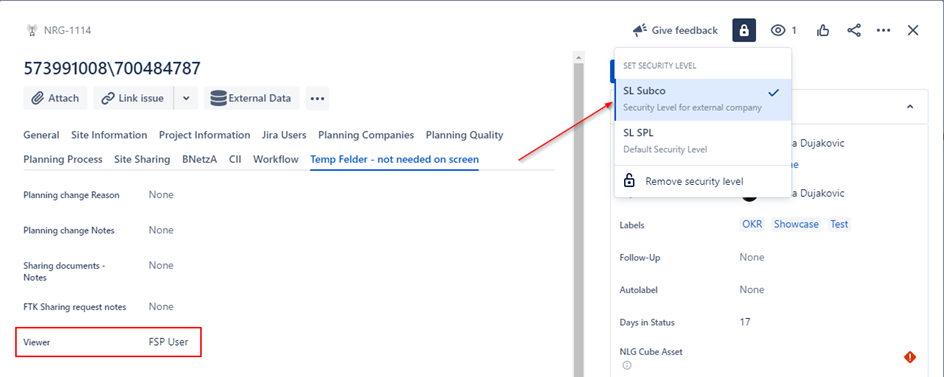Collapse the details panel chevron
944x377 pixels.
[910, 107]
